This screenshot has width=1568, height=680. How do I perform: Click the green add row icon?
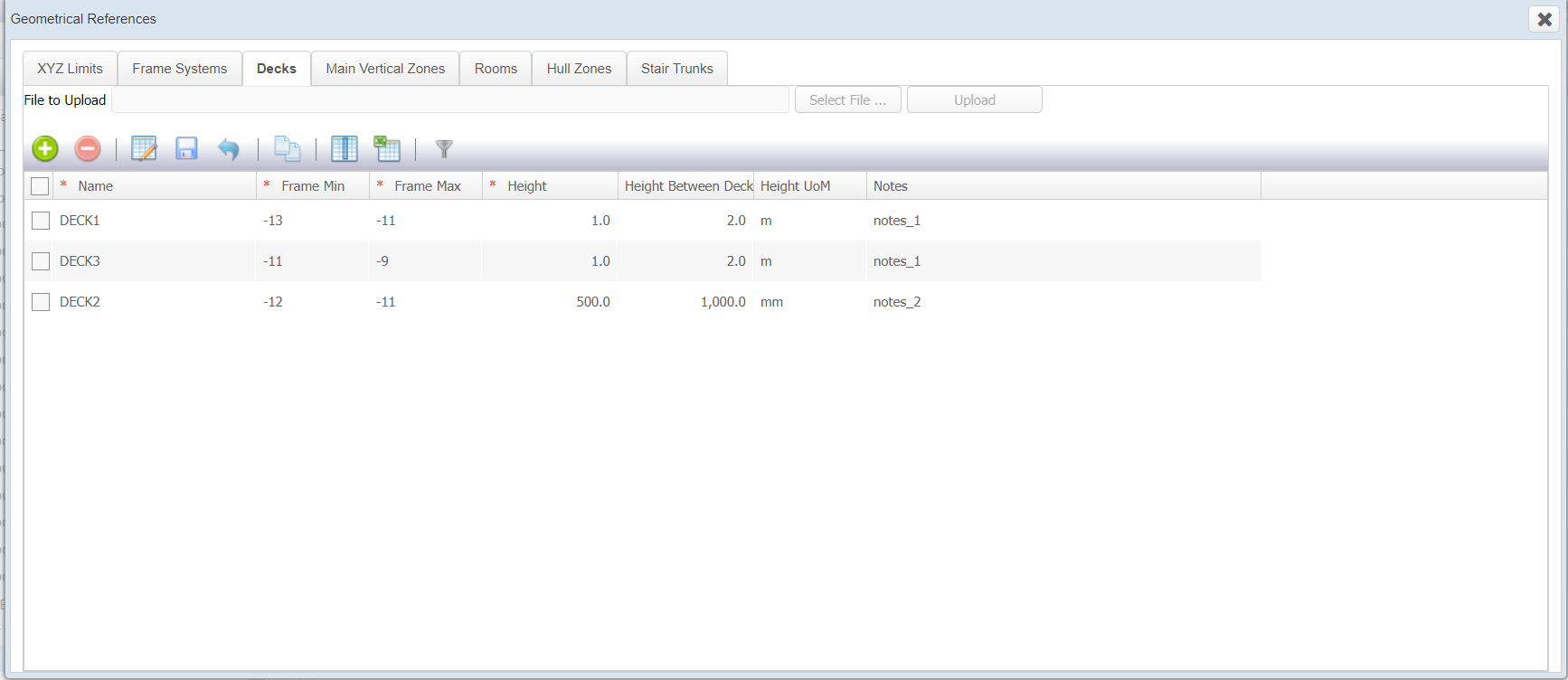[x=45, y=148]
